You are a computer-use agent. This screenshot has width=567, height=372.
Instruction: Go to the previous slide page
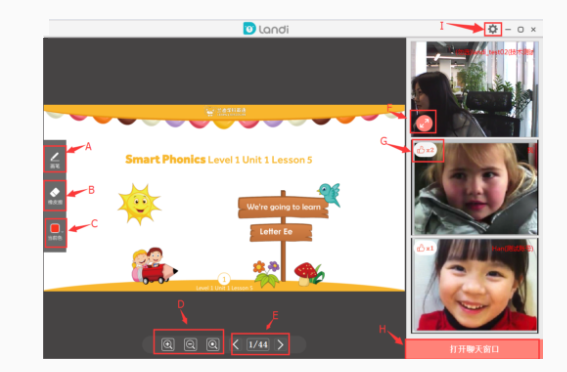click(236, 344)
